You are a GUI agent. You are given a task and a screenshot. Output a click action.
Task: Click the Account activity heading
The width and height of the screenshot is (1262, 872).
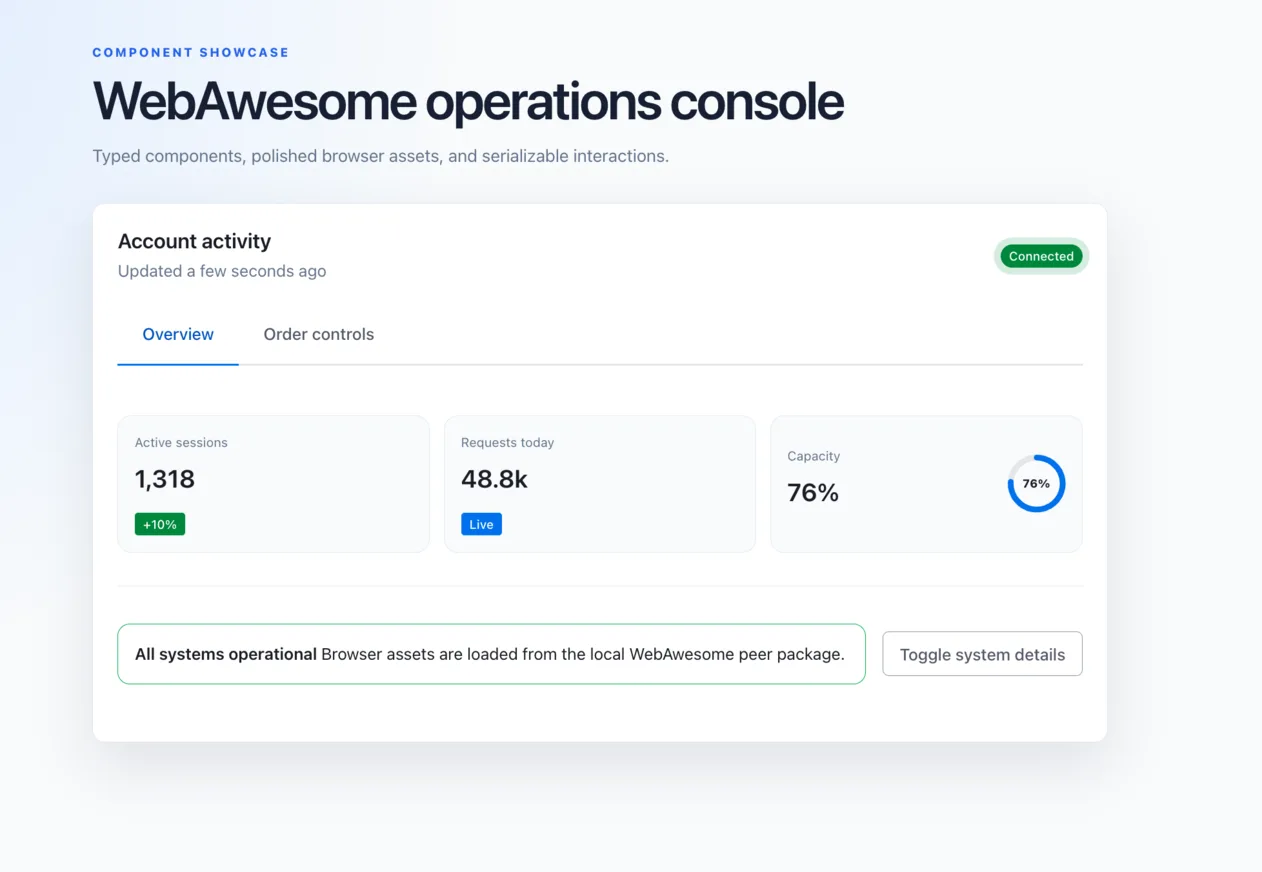pos(194,241)
